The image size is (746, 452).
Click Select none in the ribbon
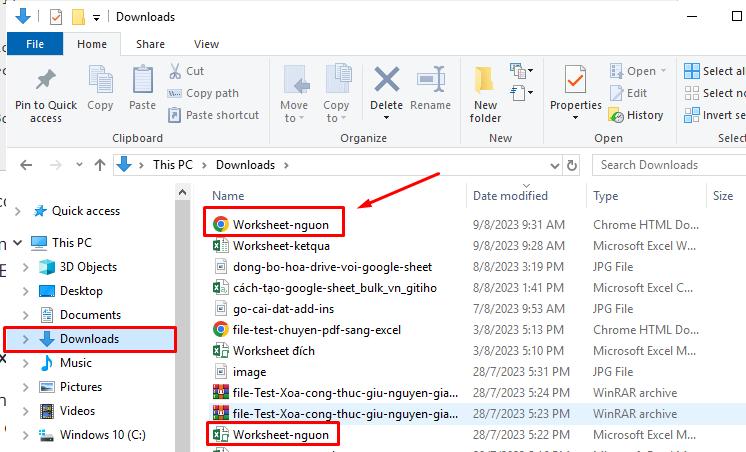click(x=714, y=93)
